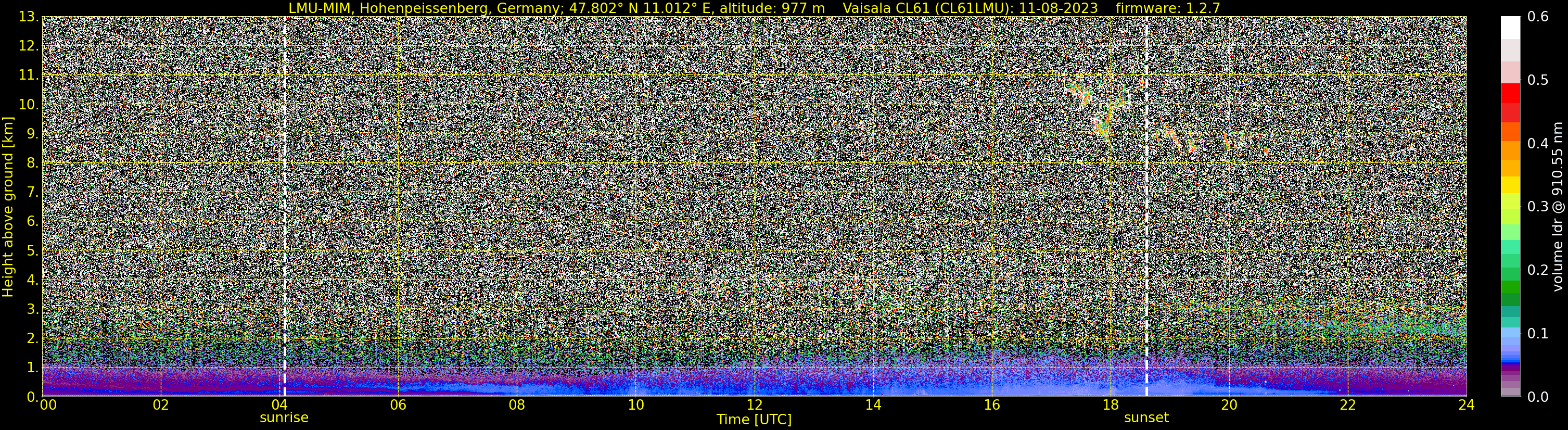Image resolution: width=1568 pixels, height=430 pixels.
Task: Click the '16' time axis tick label
Action: (991, 405)
